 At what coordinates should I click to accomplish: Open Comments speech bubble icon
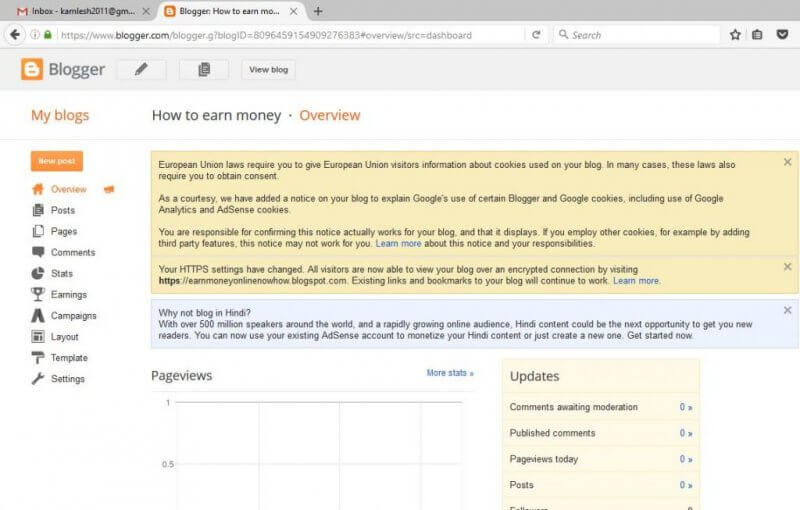tap(38, 252)
